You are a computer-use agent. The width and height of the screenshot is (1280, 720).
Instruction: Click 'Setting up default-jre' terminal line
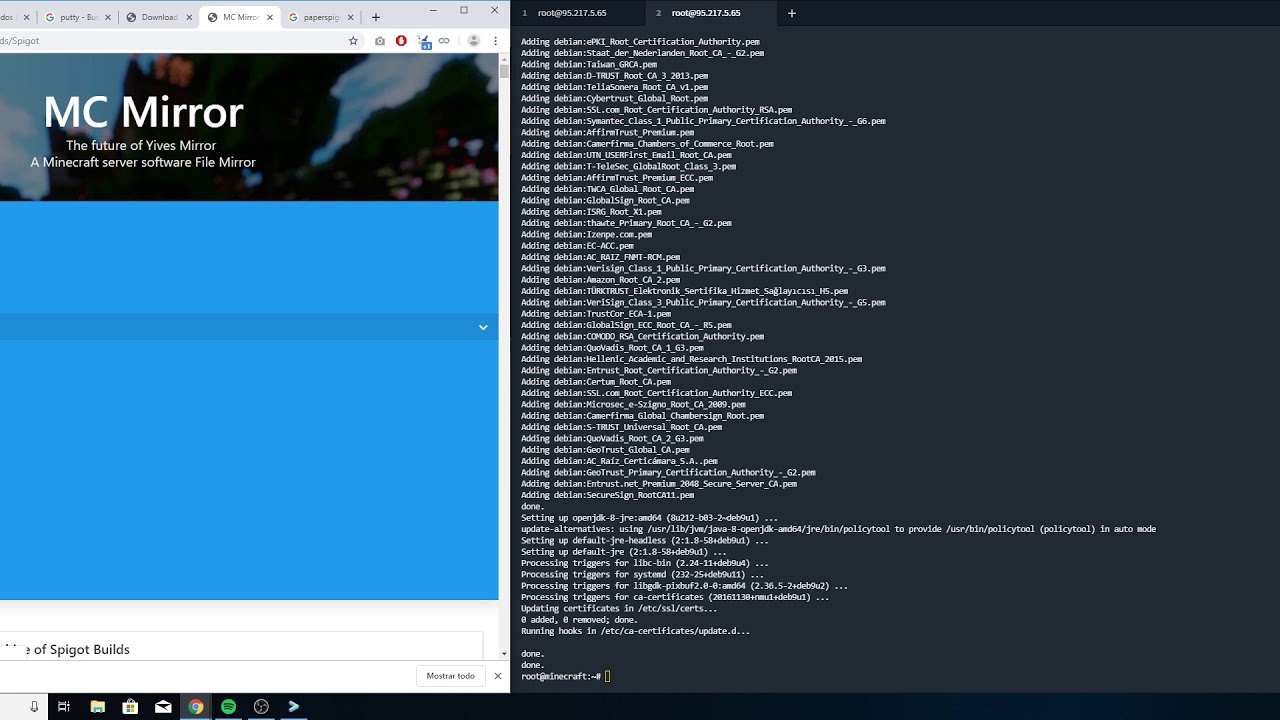(624, 551)
